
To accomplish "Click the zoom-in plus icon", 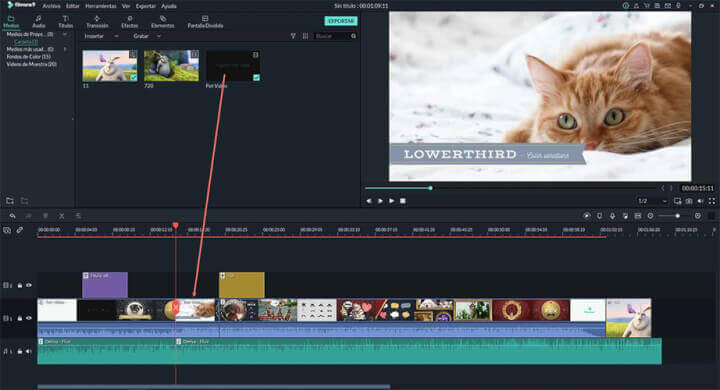I will 698,215.
